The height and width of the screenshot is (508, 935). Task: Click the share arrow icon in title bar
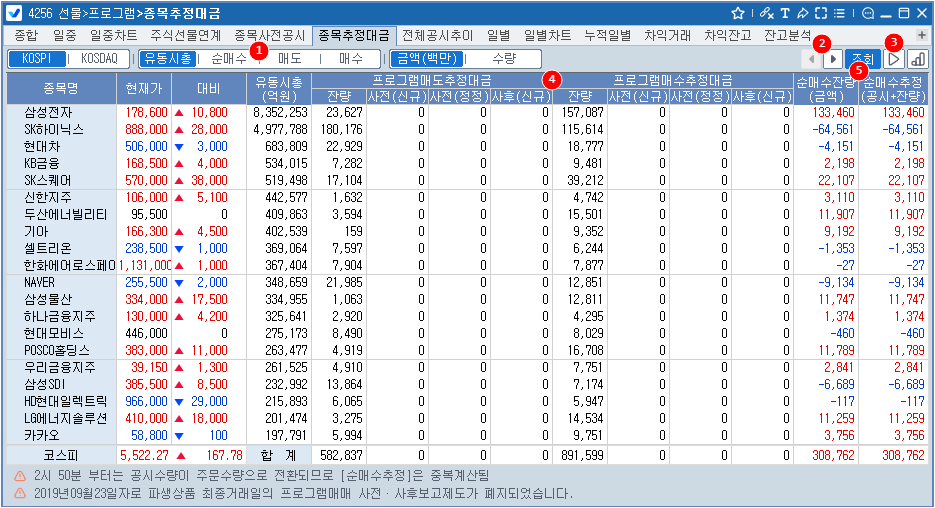point(803,13)
